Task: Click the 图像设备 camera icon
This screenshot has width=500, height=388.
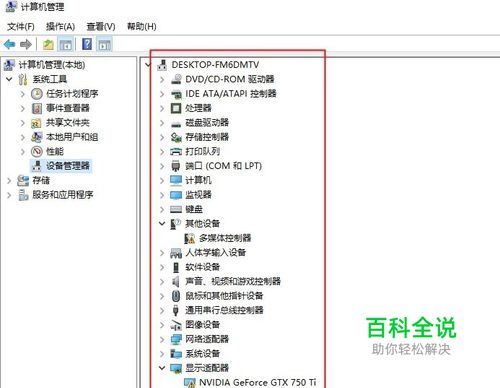Action: (176, 325)
